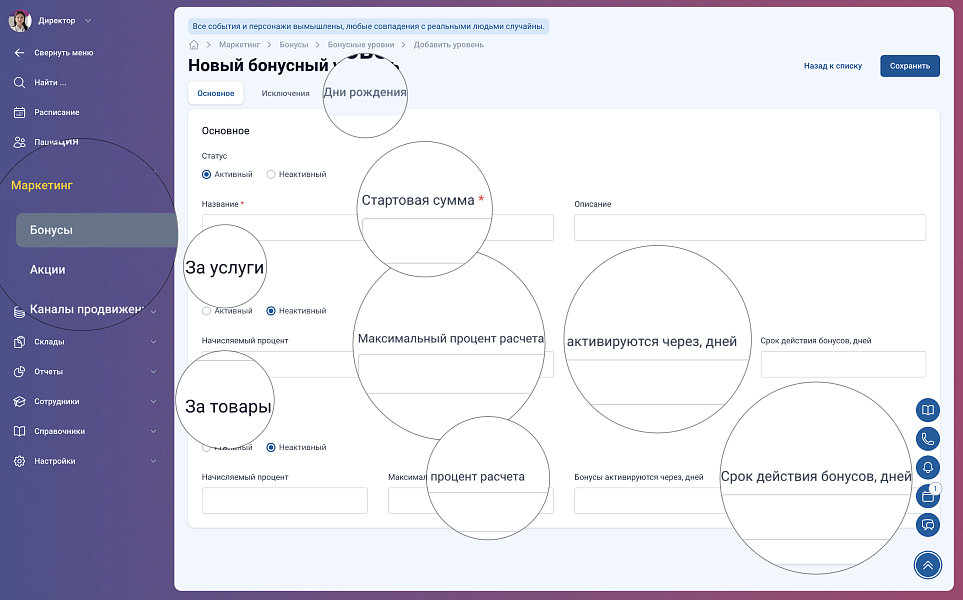Open notifications via the bell icon
Screen dimensions: 963x600
[x=928, y=467]
